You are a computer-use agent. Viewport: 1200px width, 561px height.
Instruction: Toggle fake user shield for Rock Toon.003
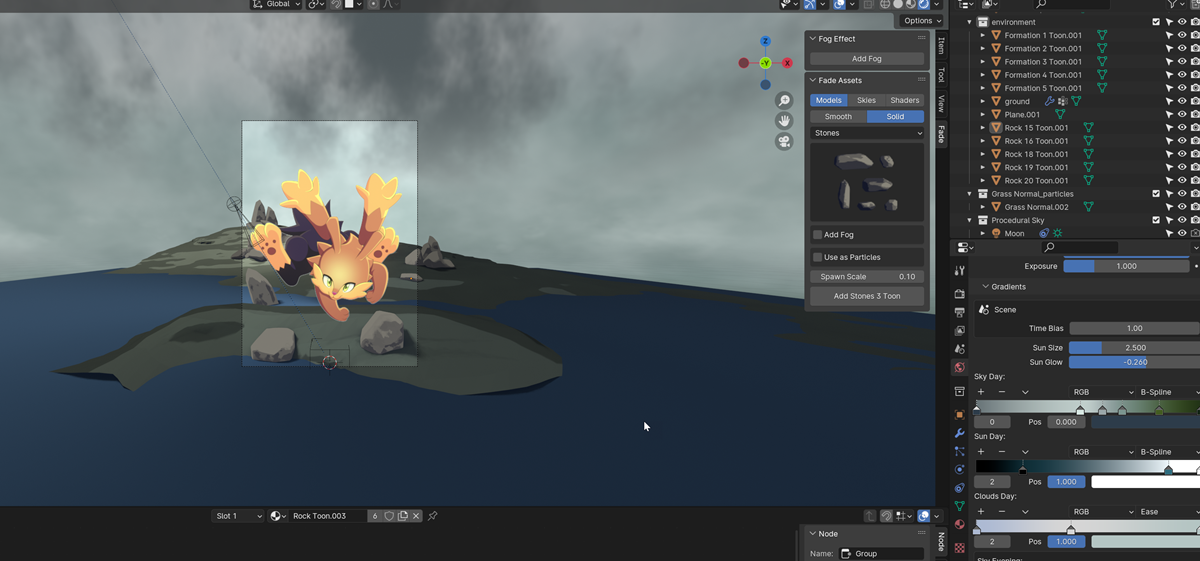coord(389,516)
